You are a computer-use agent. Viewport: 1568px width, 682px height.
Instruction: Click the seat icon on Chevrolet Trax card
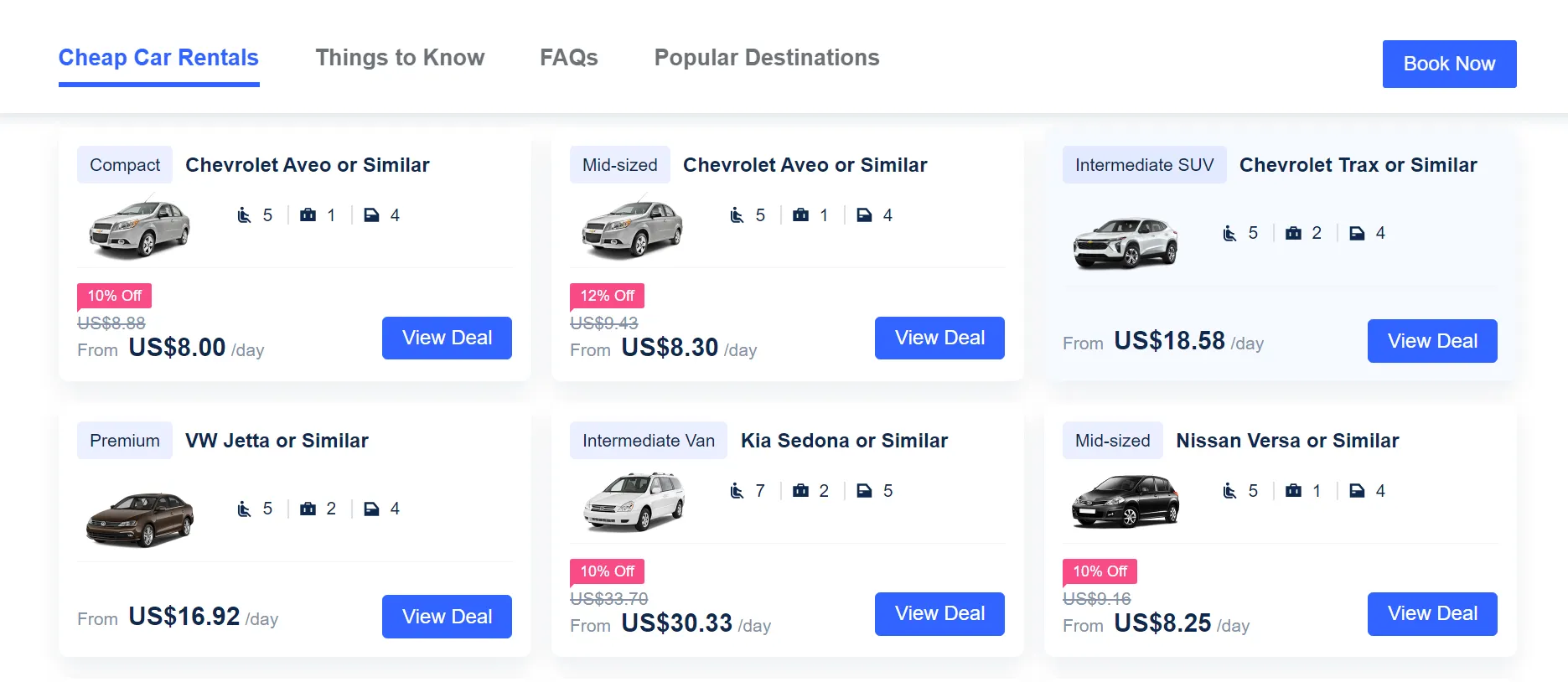tap(1229, 233)
